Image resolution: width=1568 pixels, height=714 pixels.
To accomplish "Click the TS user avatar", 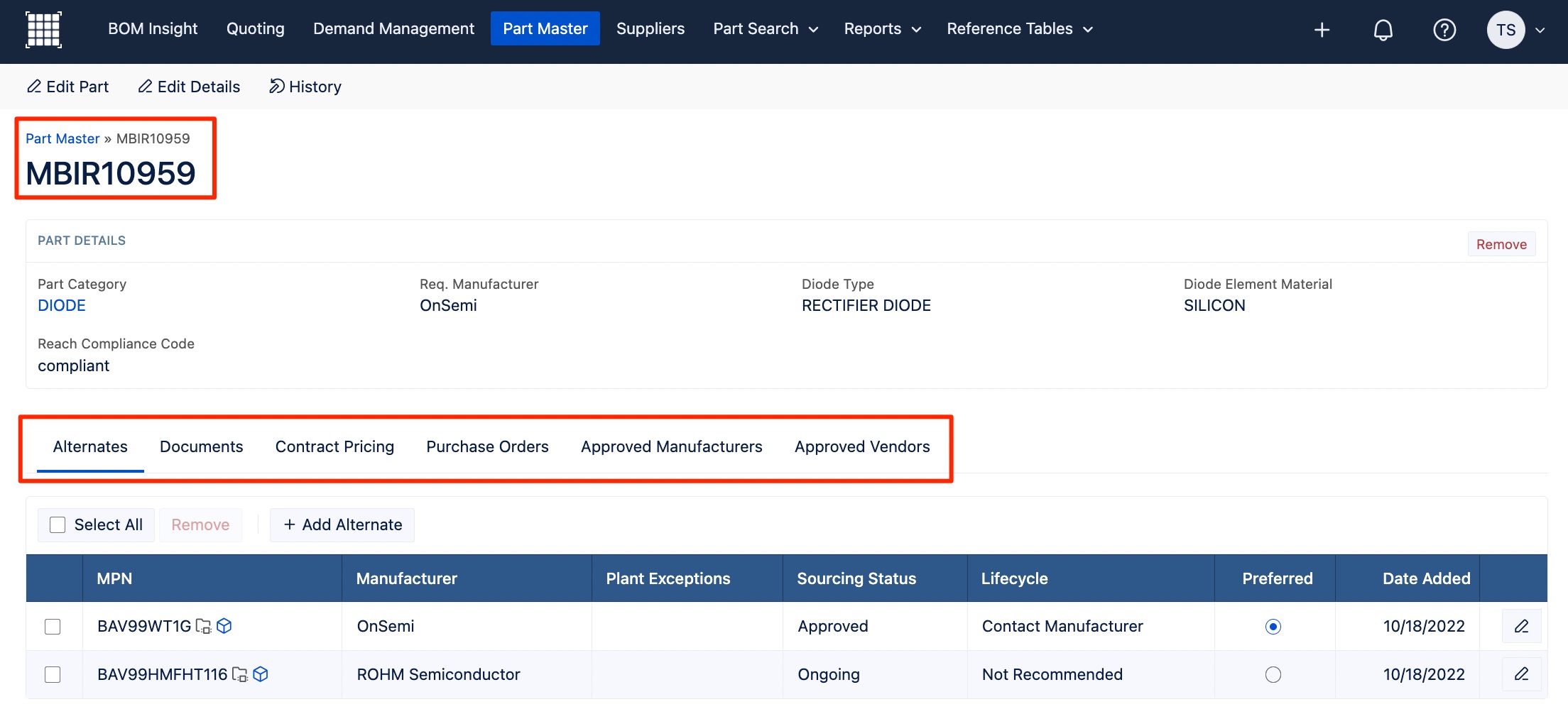I will (x=1506, y=30).
